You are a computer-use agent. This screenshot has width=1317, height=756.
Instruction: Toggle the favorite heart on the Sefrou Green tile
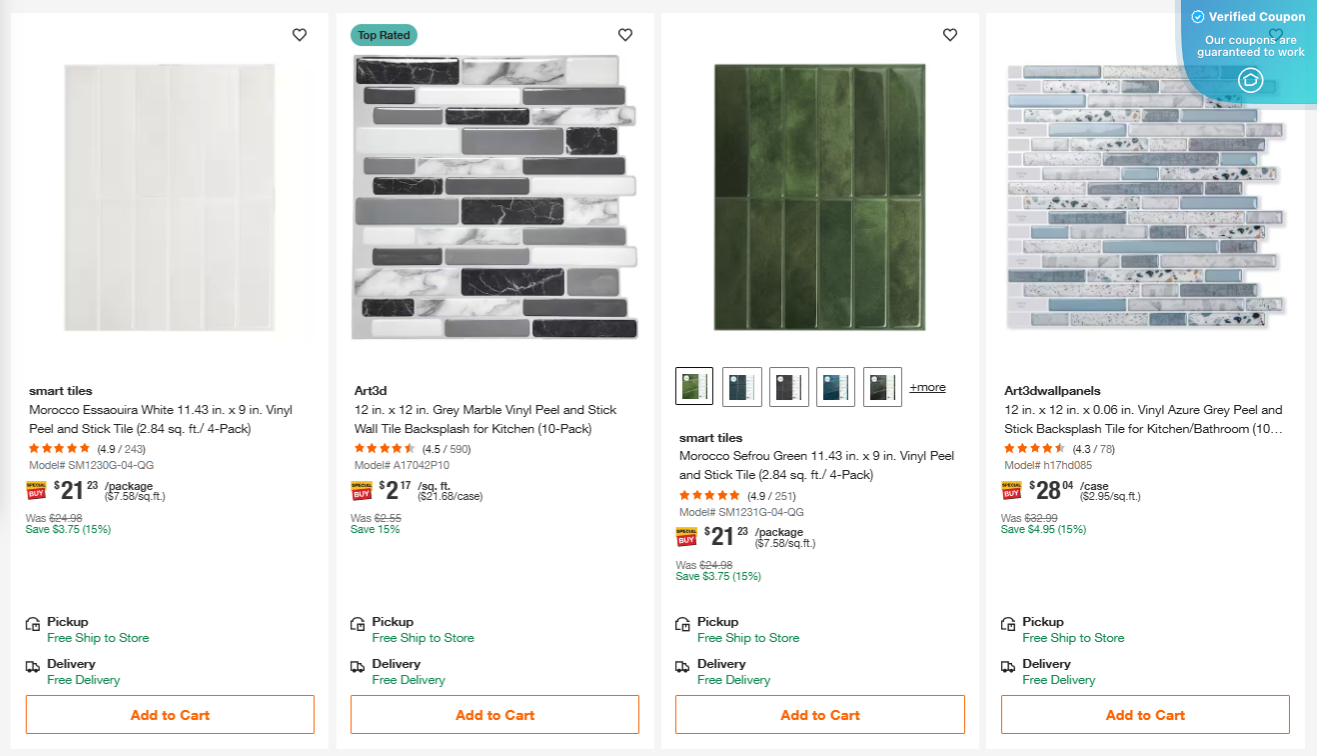click(x=950, y=34)
